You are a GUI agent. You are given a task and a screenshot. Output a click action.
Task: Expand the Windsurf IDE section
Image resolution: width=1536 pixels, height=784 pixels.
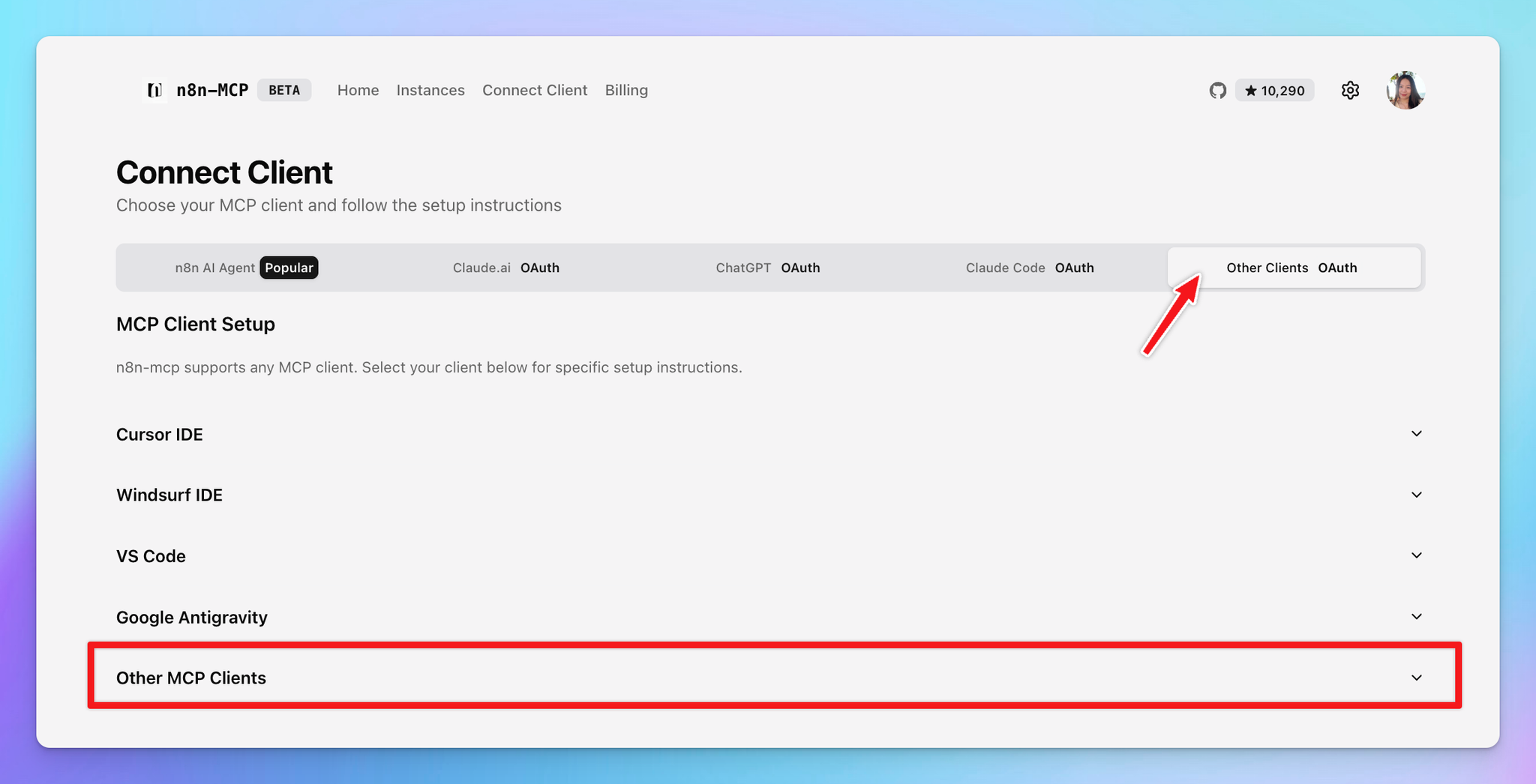(x=770, y=495)
